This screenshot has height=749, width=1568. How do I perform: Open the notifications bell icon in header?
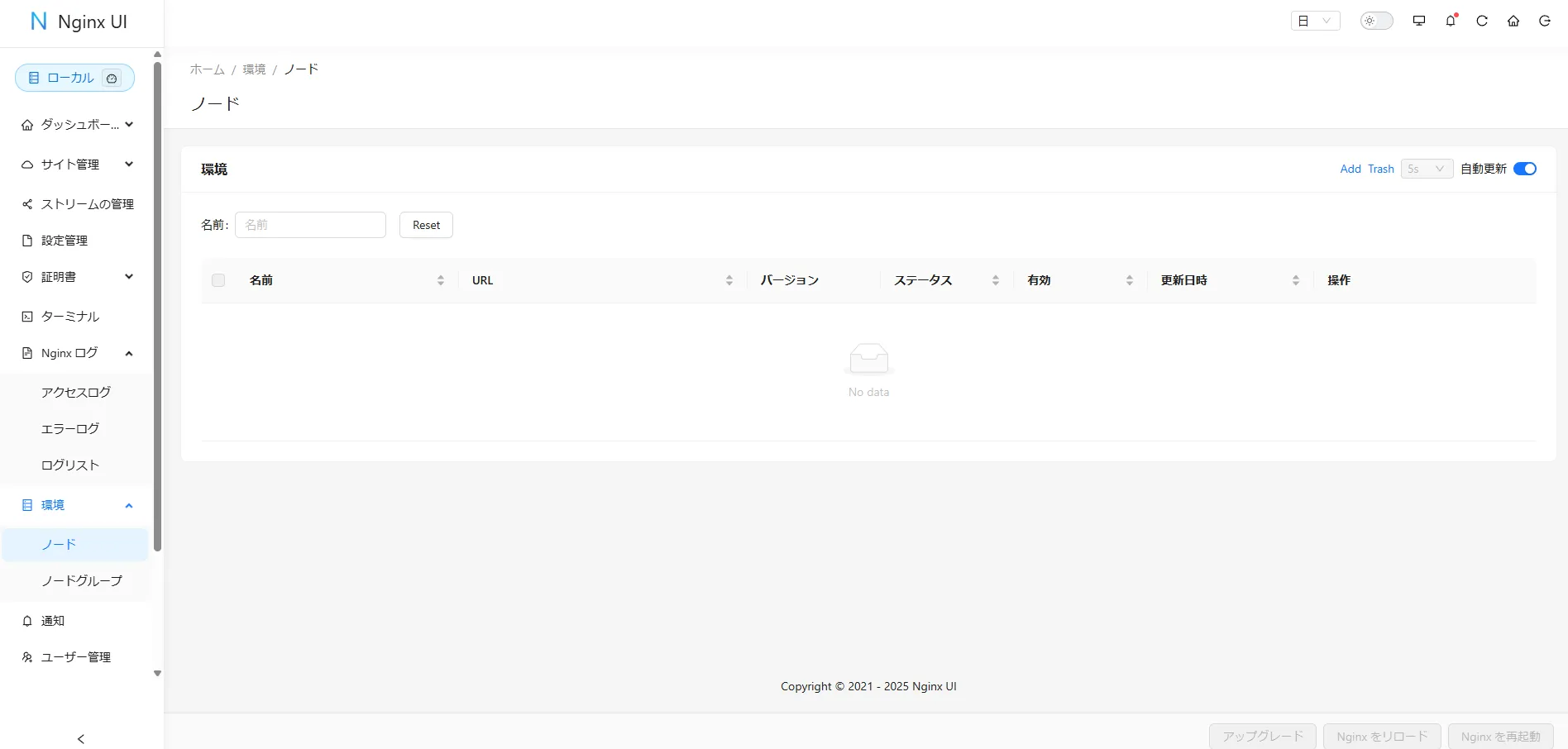tap(1451, 21)
